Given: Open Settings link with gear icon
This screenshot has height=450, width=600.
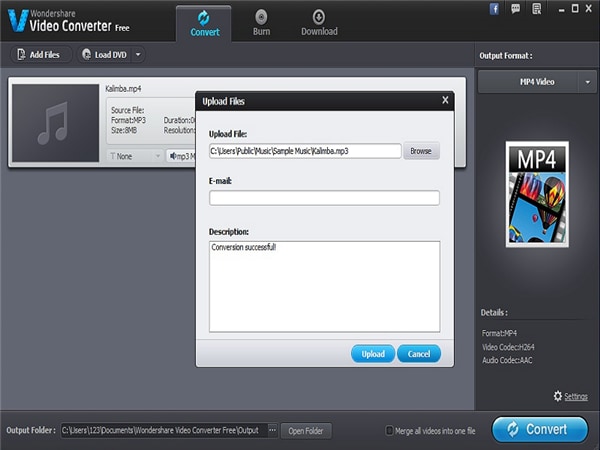Looking at the screenshot, I should (576, 397).
